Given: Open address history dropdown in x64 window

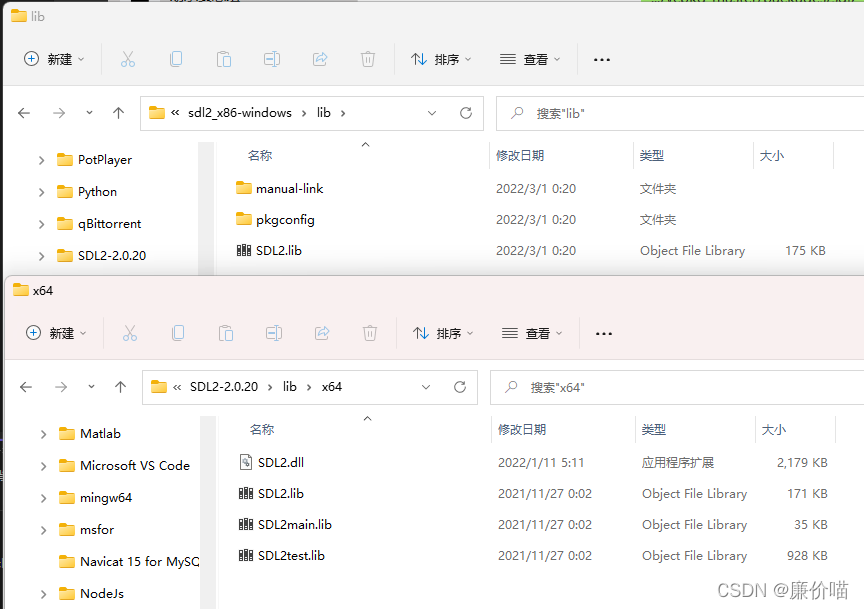Looking at the screenshot, I should tap(426, 387).
